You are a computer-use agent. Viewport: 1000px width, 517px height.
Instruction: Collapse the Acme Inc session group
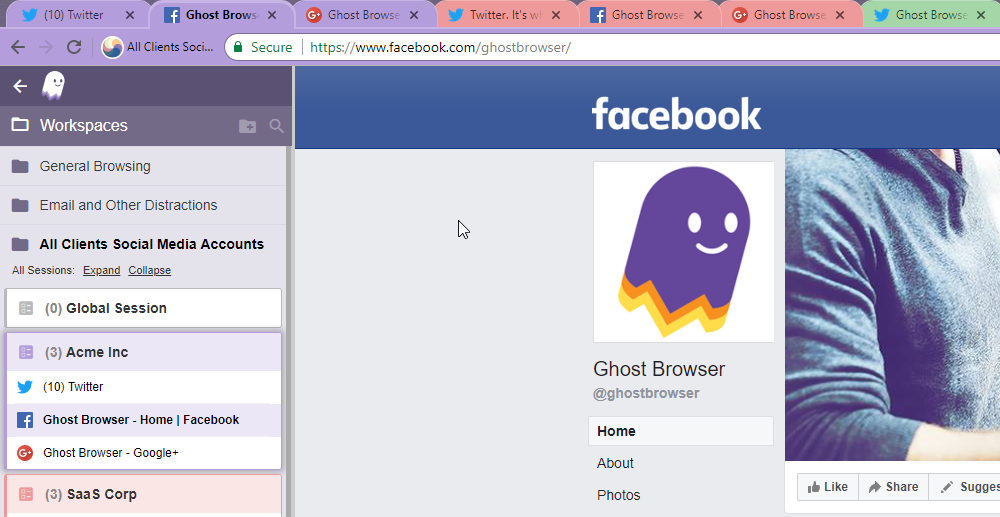(143, 352)
